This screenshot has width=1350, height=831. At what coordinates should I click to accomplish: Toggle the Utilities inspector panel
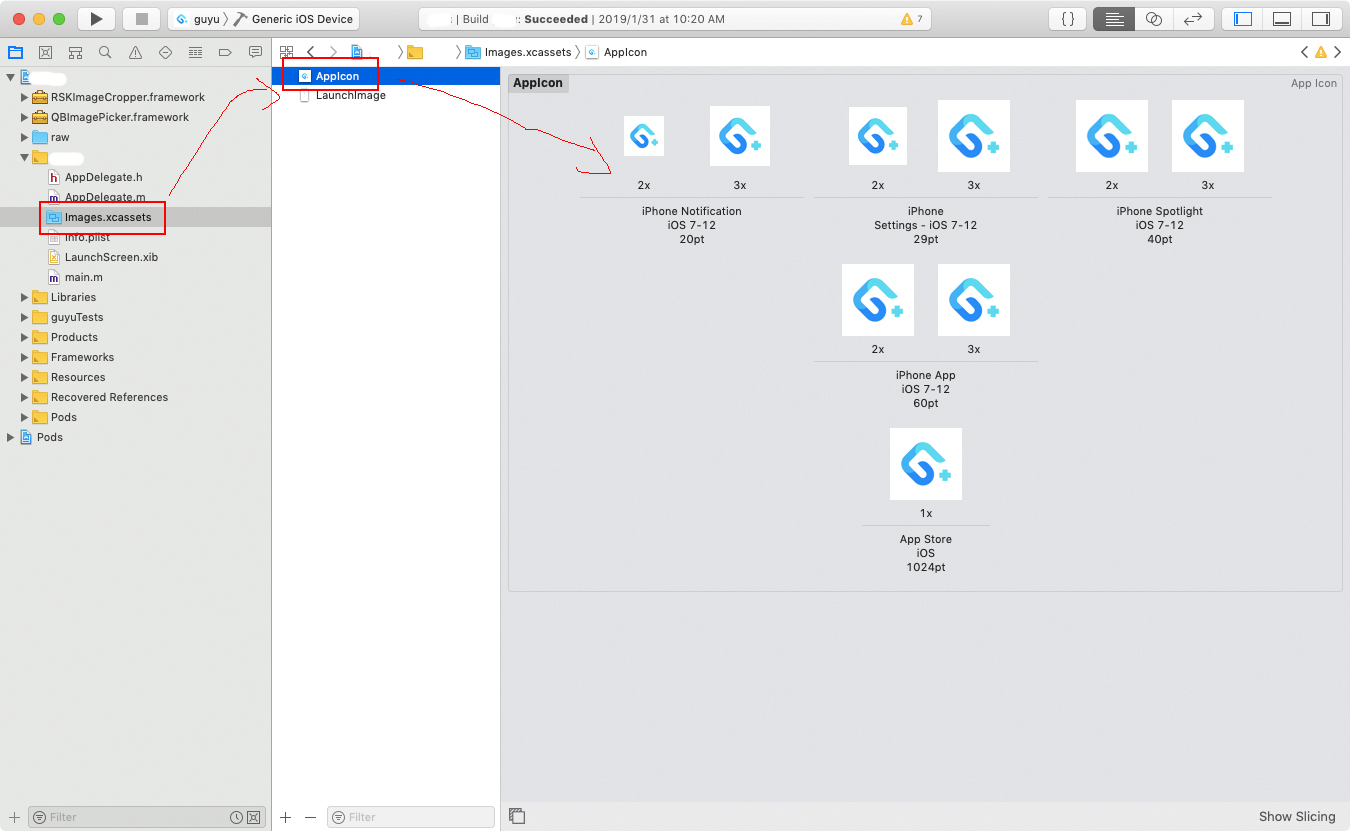click(x=1321, y=19)
